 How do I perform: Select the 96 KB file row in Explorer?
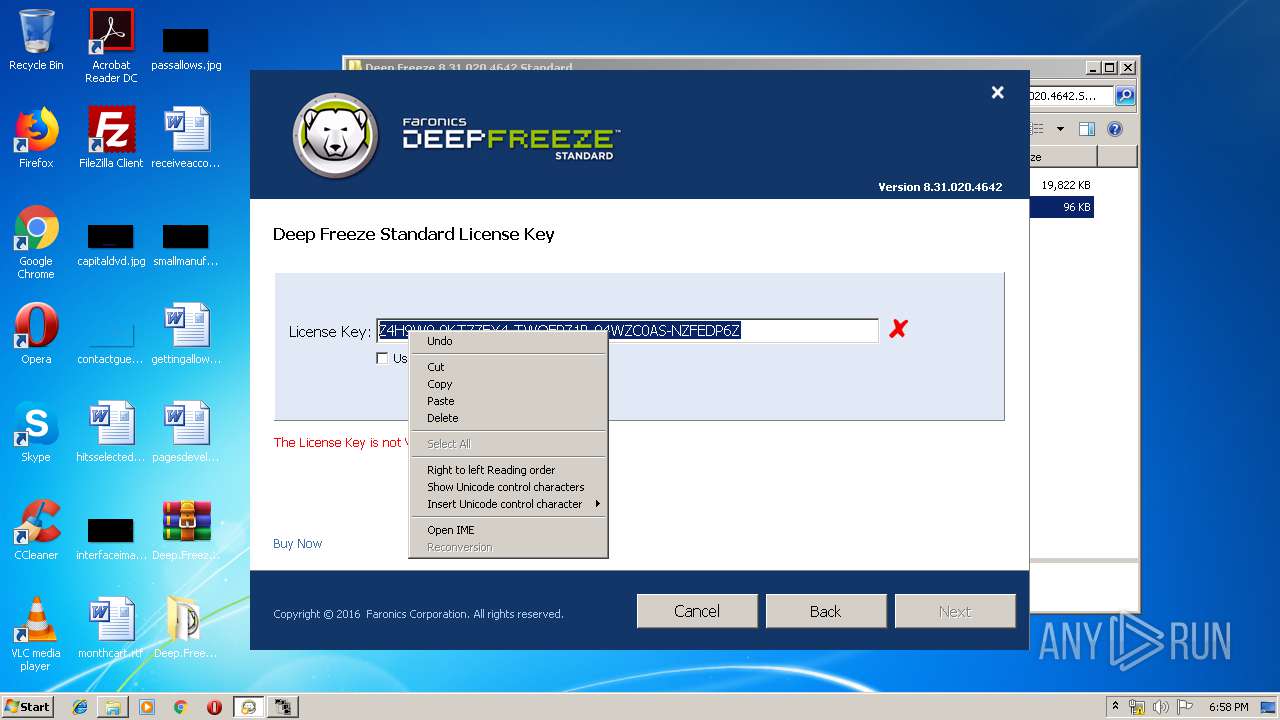1061,207
